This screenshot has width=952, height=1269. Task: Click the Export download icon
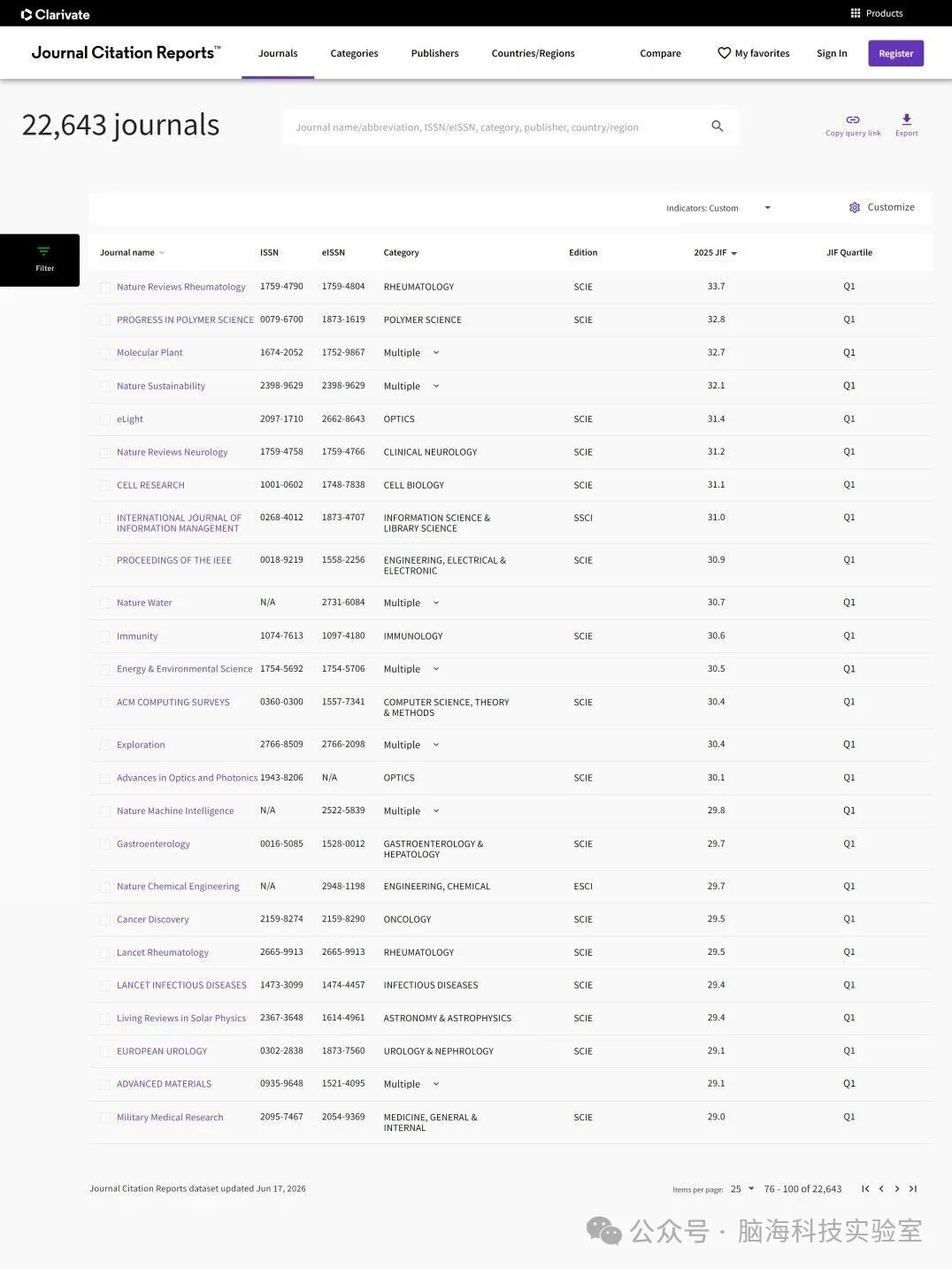click(x=907, y=119)
